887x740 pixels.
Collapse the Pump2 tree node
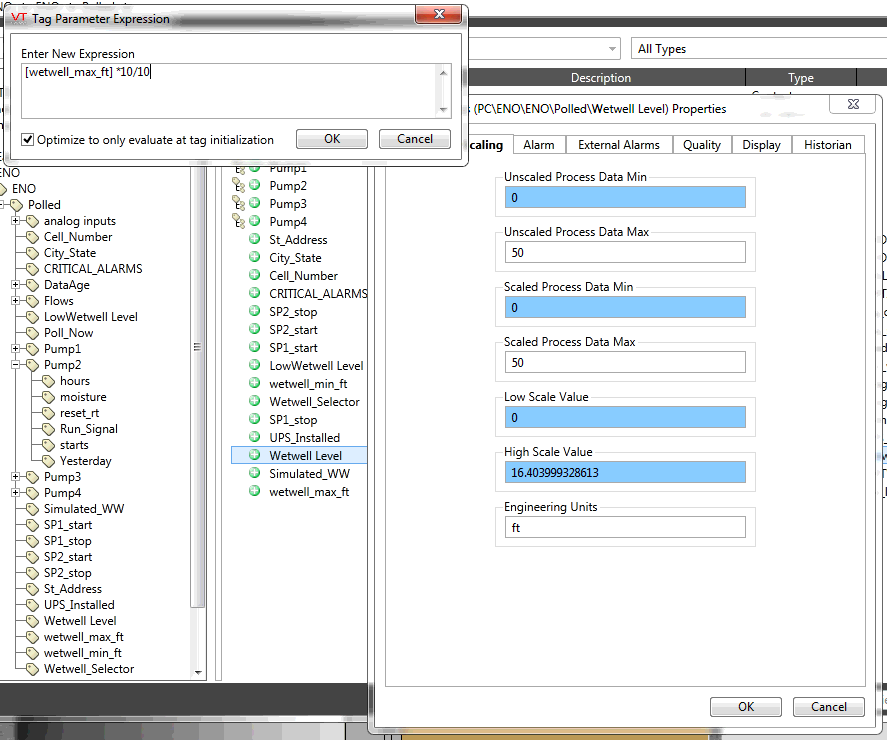[x=17, y=365]
